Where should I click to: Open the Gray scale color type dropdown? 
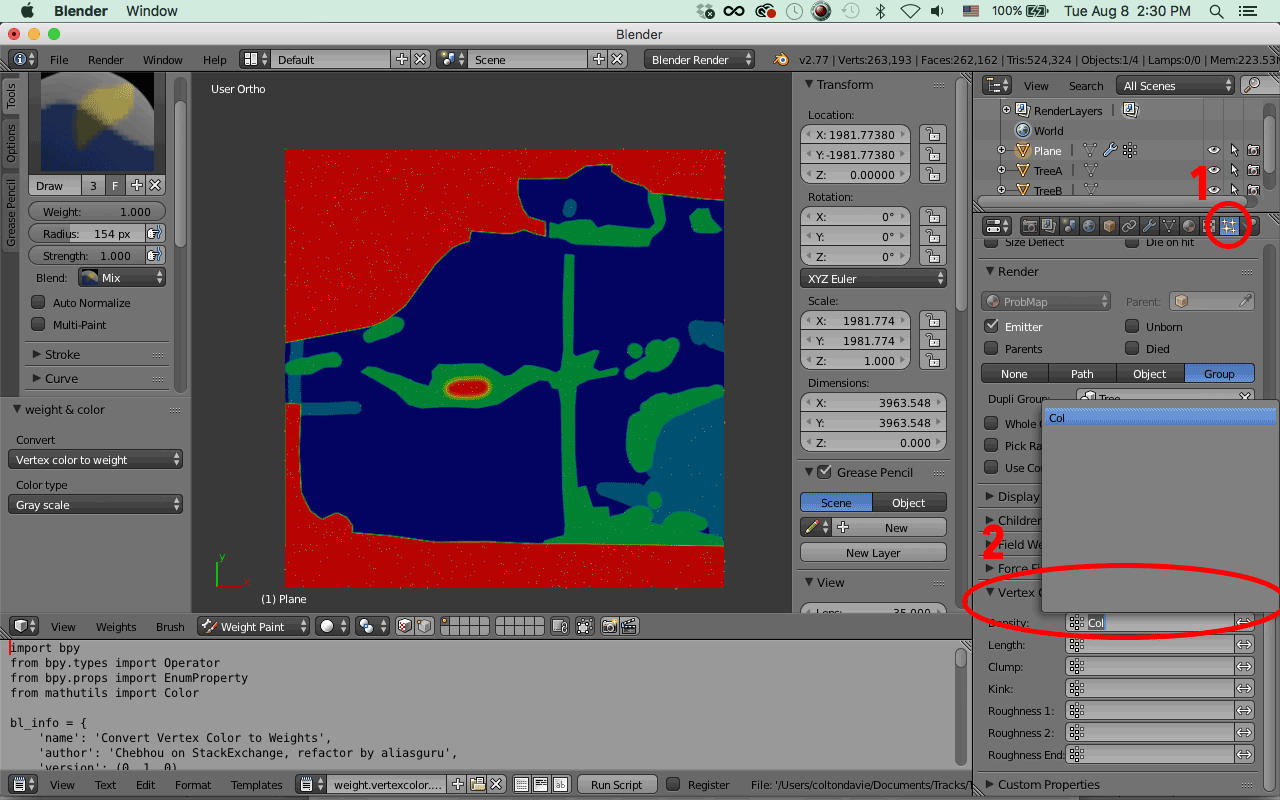[97, 505]
